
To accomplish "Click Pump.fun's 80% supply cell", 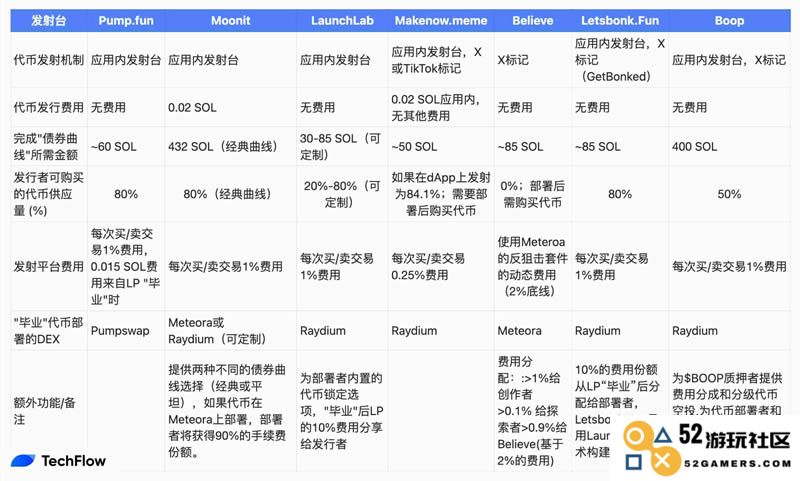I will (126, 194).
